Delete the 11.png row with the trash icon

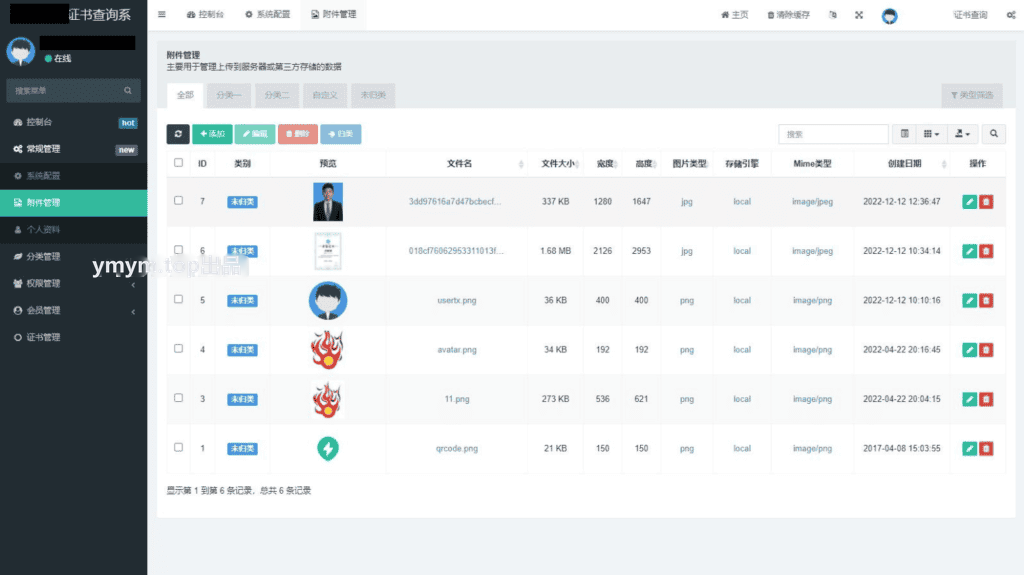[x=986, y=399]
